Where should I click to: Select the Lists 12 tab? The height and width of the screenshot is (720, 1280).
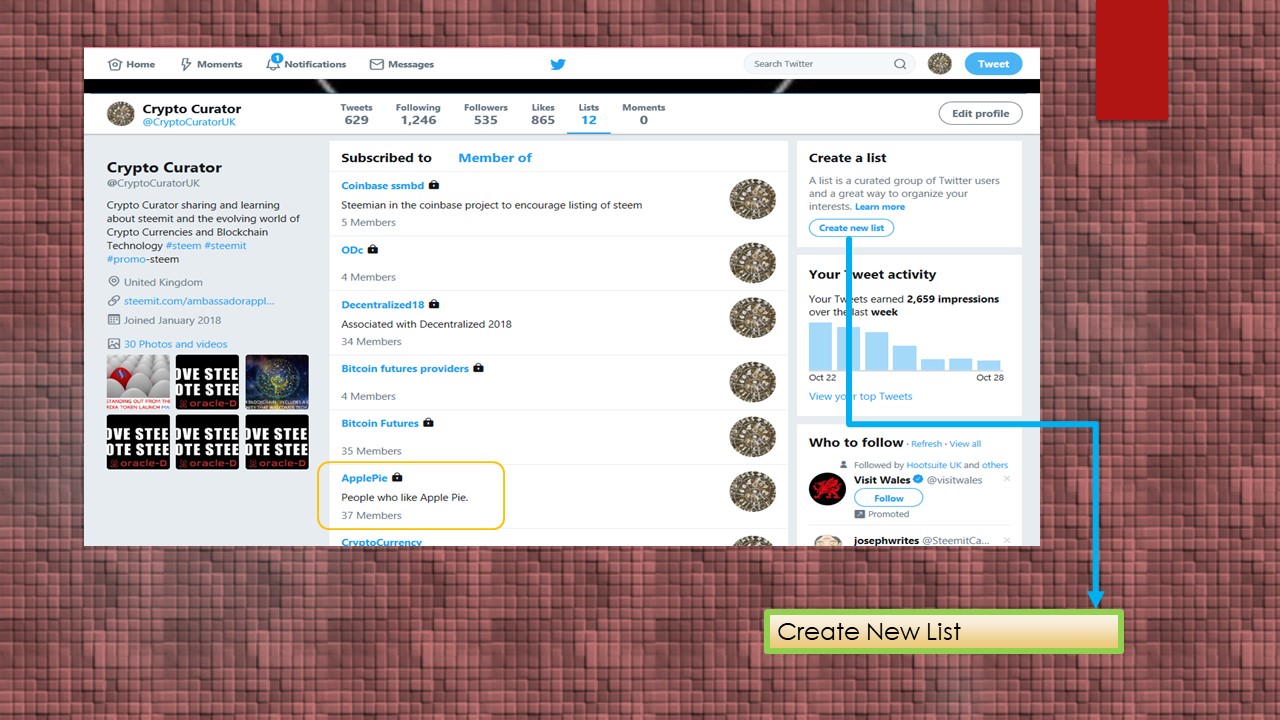[x=589, y=114]
